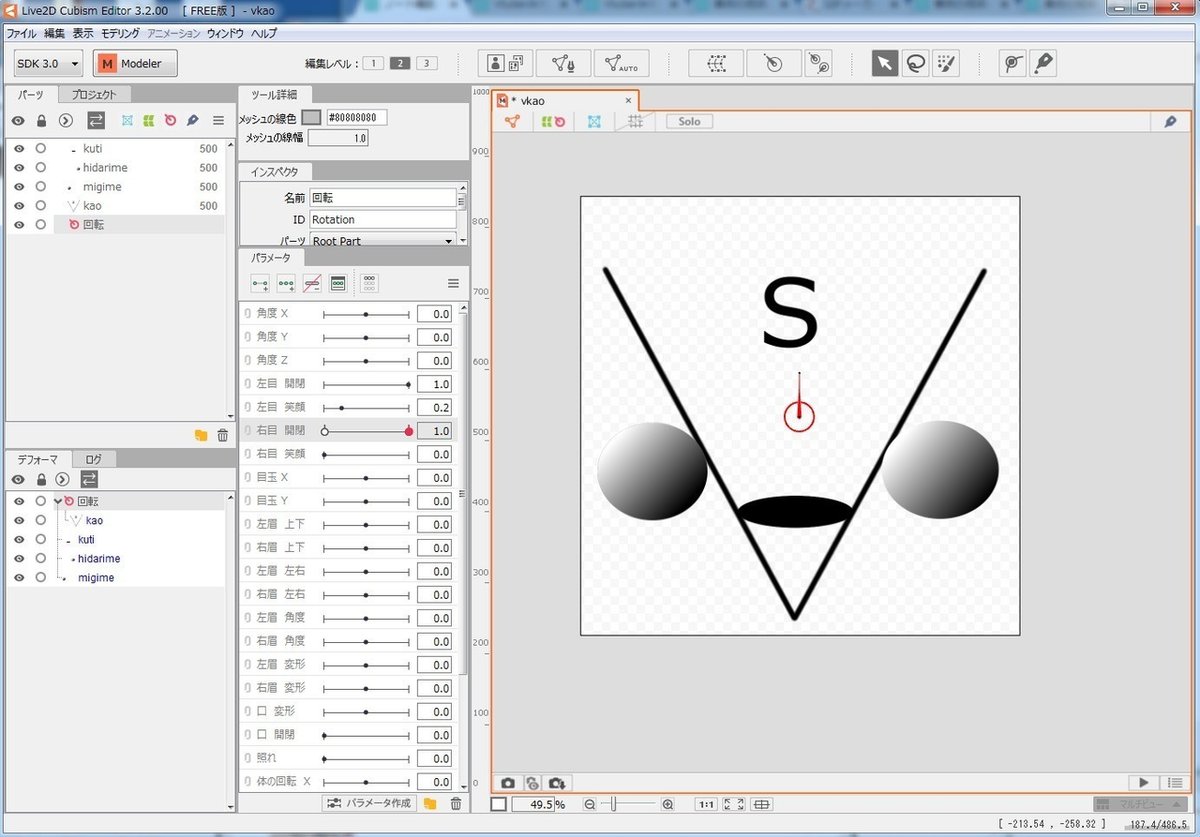Set edit level to 3
This screenshot has width=1200, height=837.
point(427,64)
